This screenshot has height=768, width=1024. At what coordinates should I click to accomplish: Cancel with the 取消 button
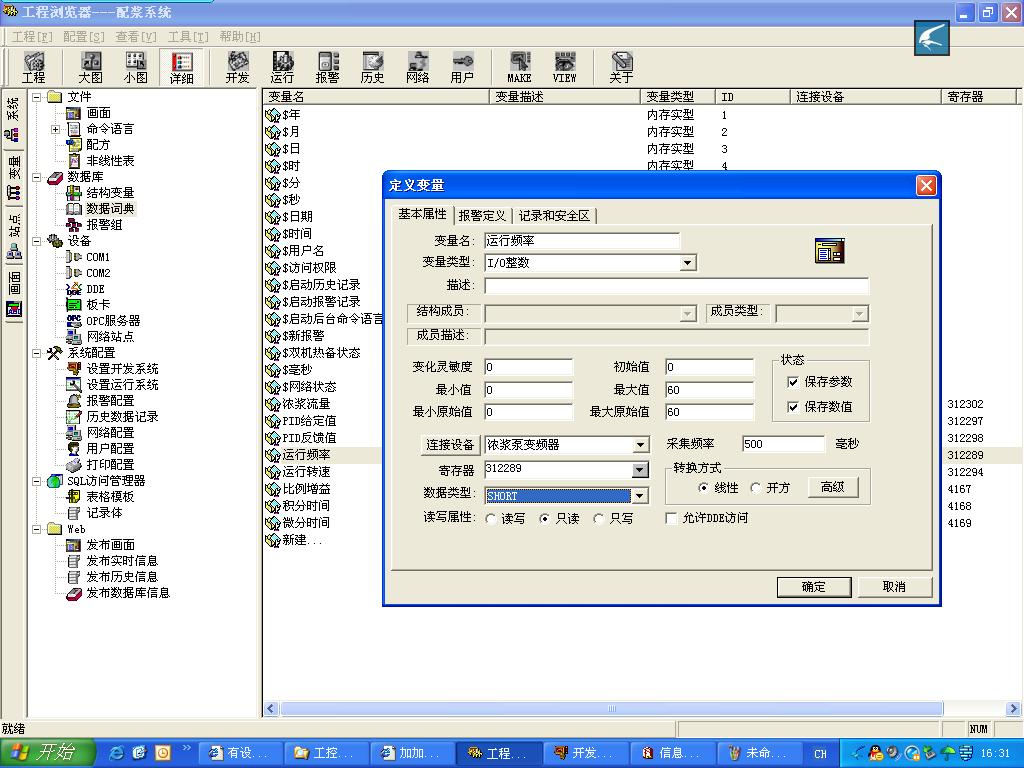point(894,587)
